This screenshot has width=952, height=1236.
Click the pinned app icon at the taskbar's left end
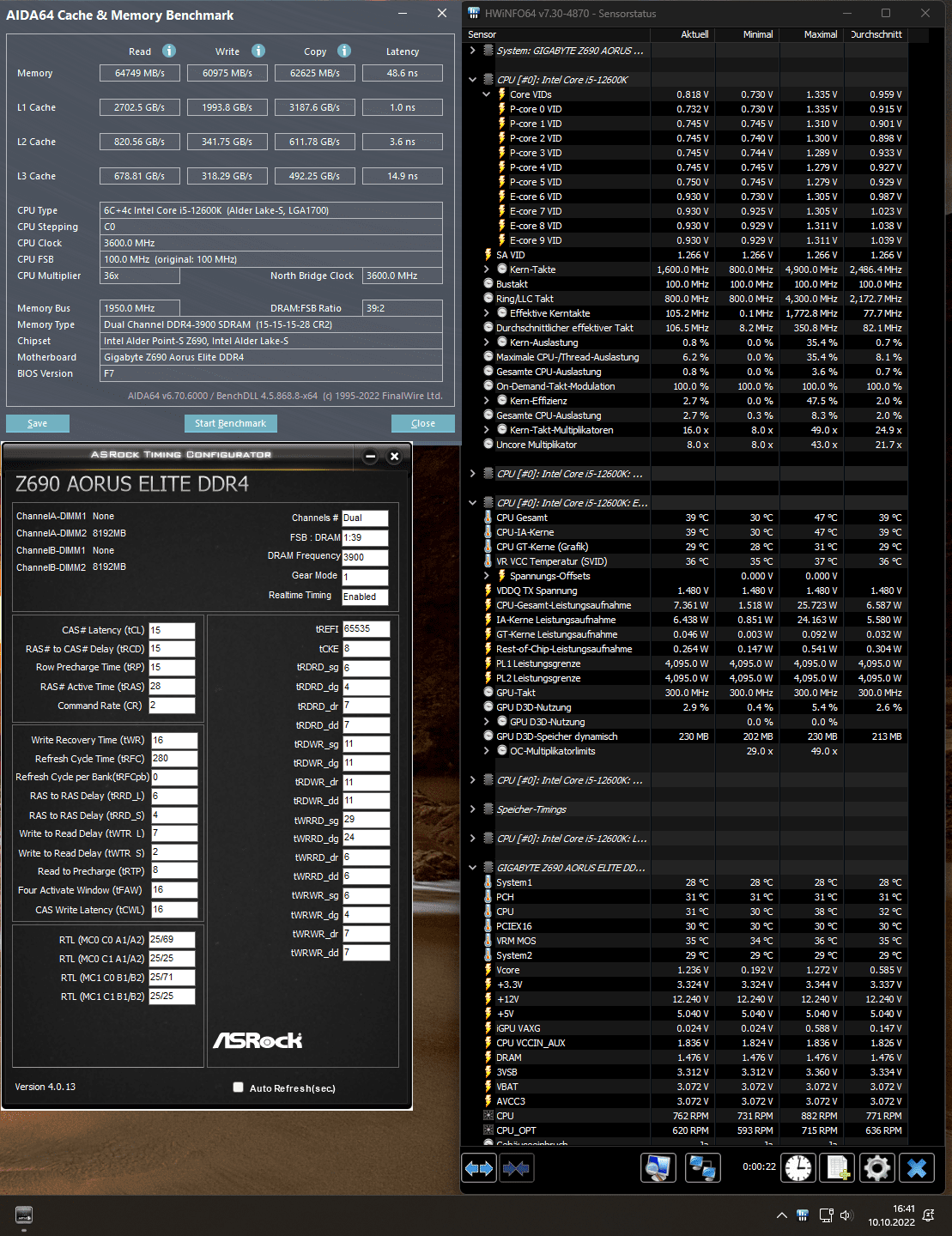pyautogui.click(x=24, y=1215)
